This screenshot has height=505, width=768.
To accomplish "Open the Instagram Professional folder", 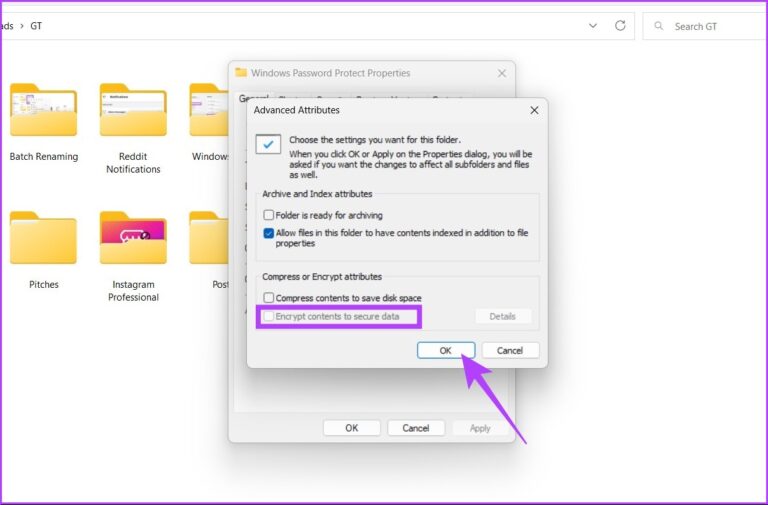I will click(x=133, y=239).
